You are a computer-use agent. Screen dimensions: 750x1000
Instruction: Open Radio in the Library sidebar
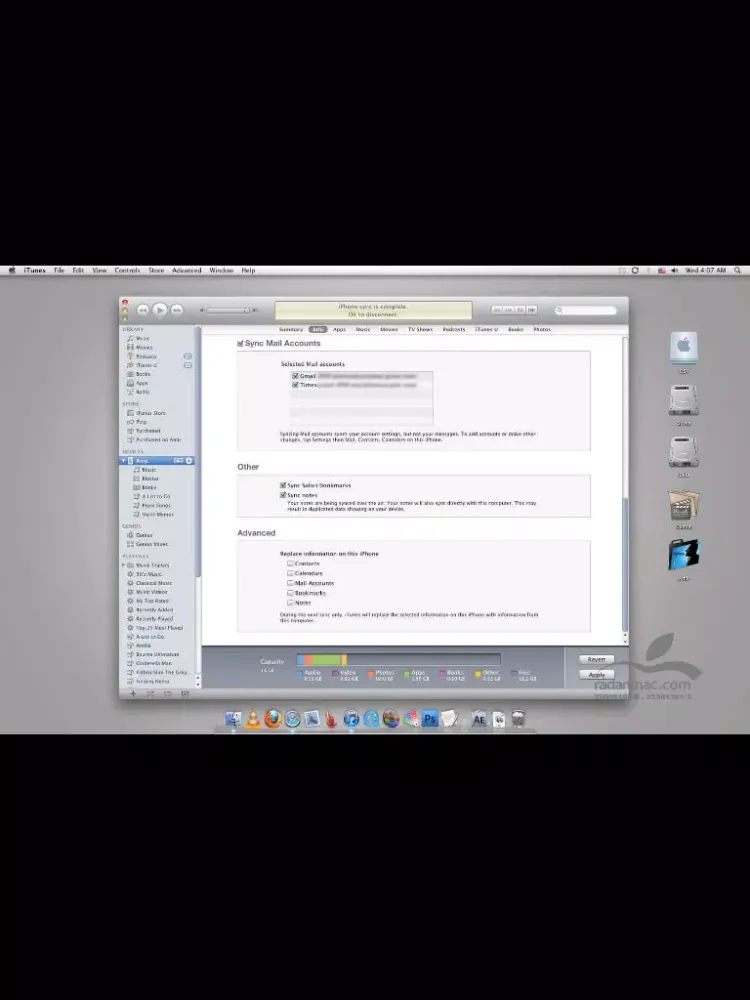[x=138, y=392]
